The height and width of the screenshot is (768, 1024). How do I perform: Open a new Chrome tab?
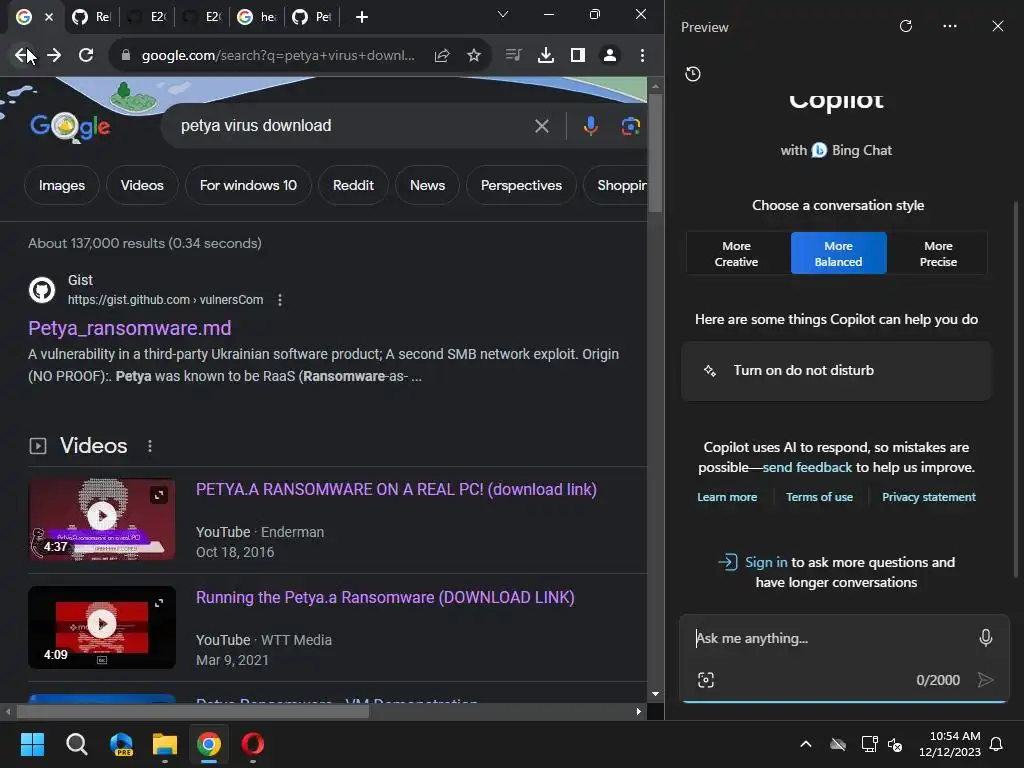pyautogui.click(x=362, y=17)
